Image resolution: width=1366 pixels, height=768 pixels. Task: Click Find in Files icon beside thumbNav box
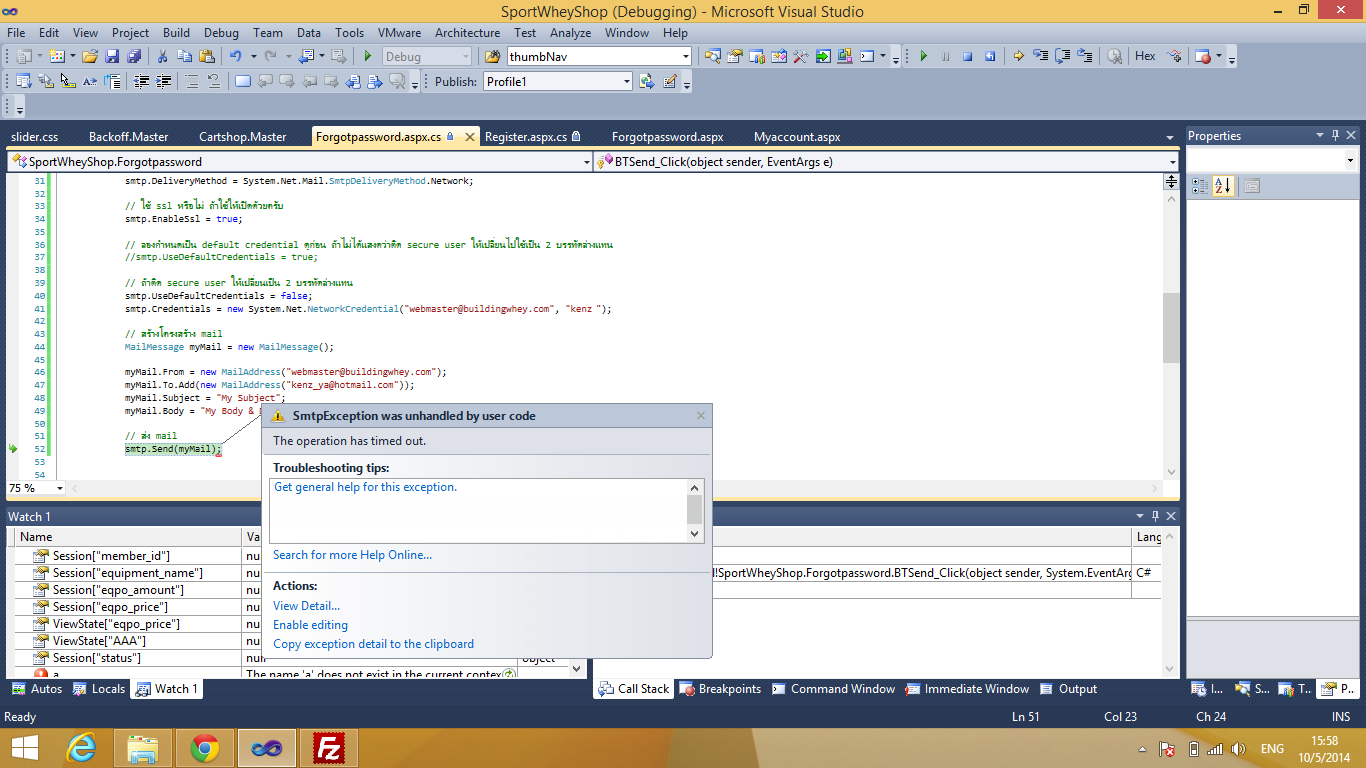[x=492, y=56]
